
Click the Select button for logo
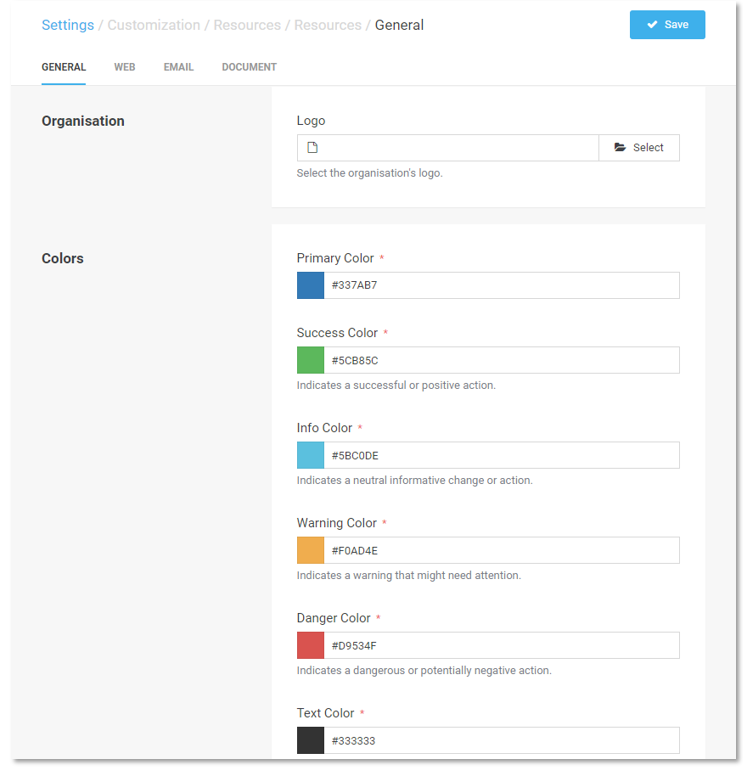(x=639, y=148)
